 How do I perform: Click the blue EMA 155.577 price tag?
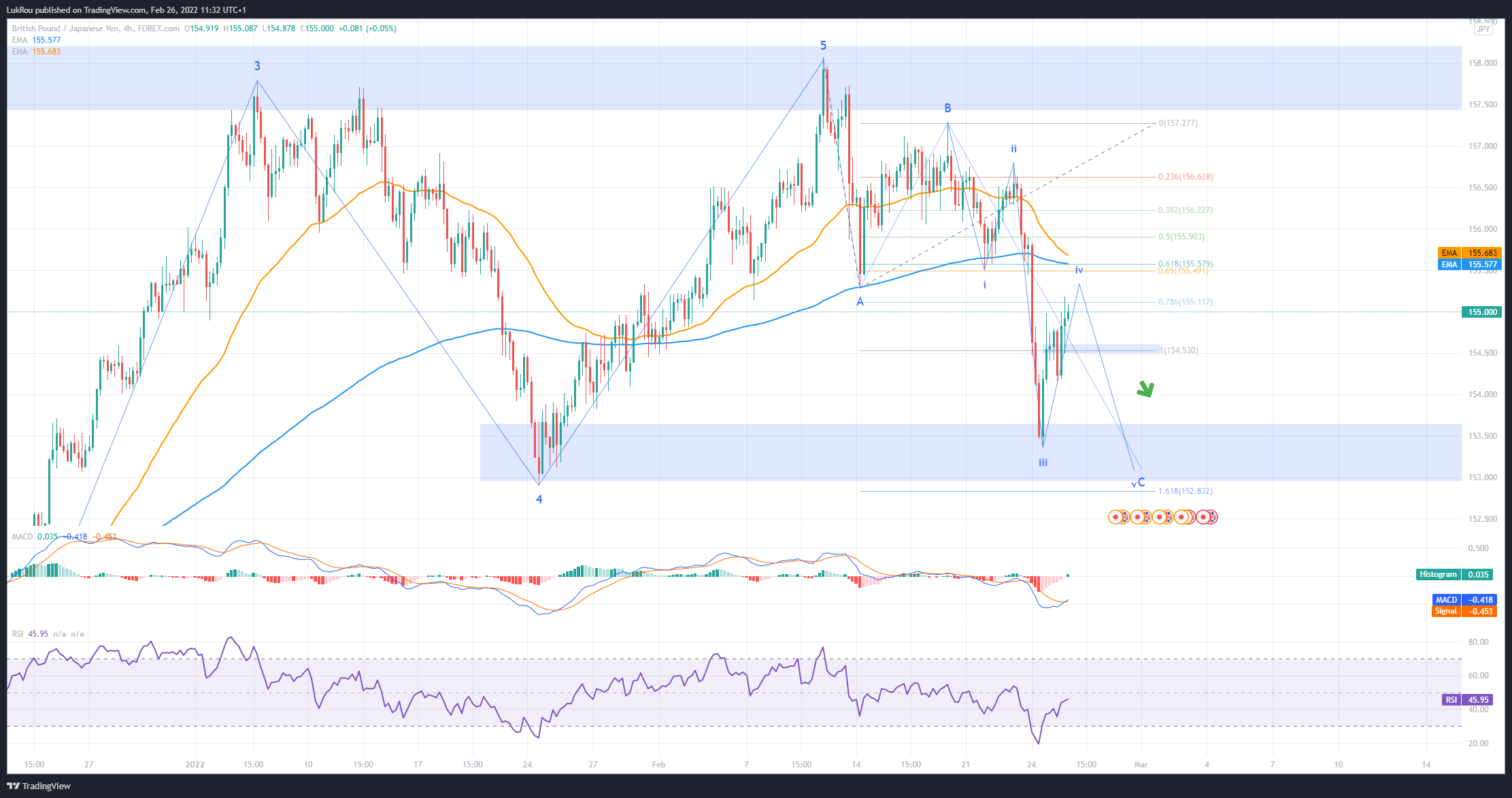pyautogui.click(x=1469, y=265)
